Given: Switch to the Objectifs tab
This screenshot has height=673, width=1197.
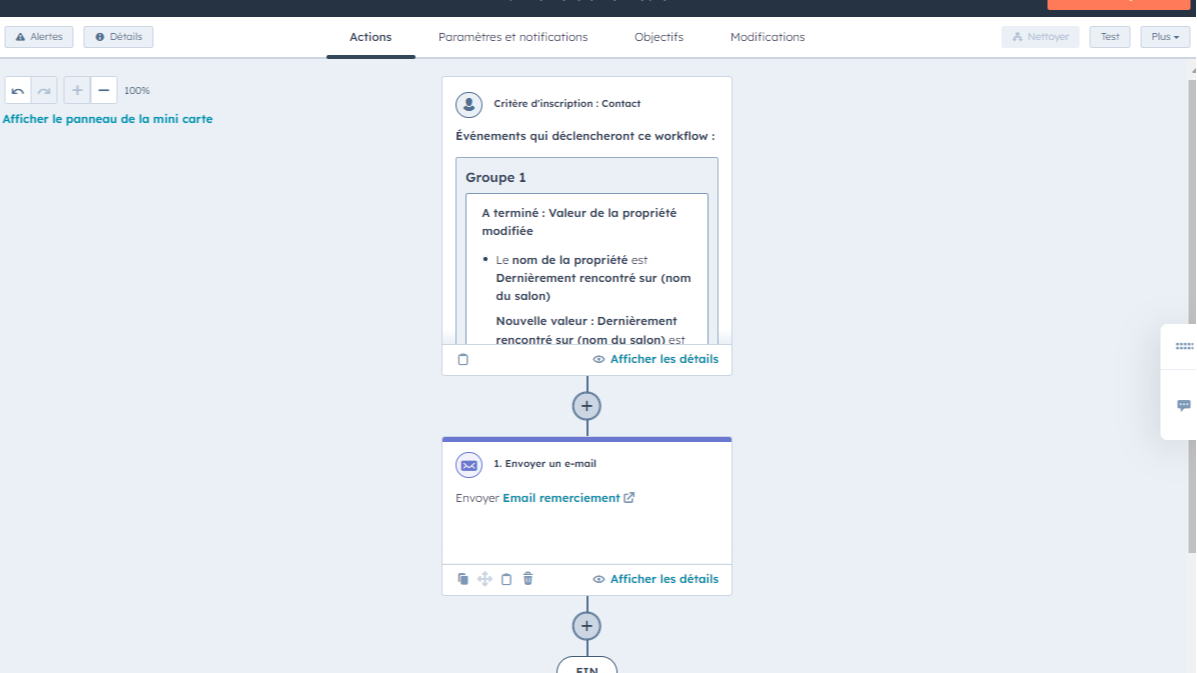Looking at the screenshot, I should point(658,37).
